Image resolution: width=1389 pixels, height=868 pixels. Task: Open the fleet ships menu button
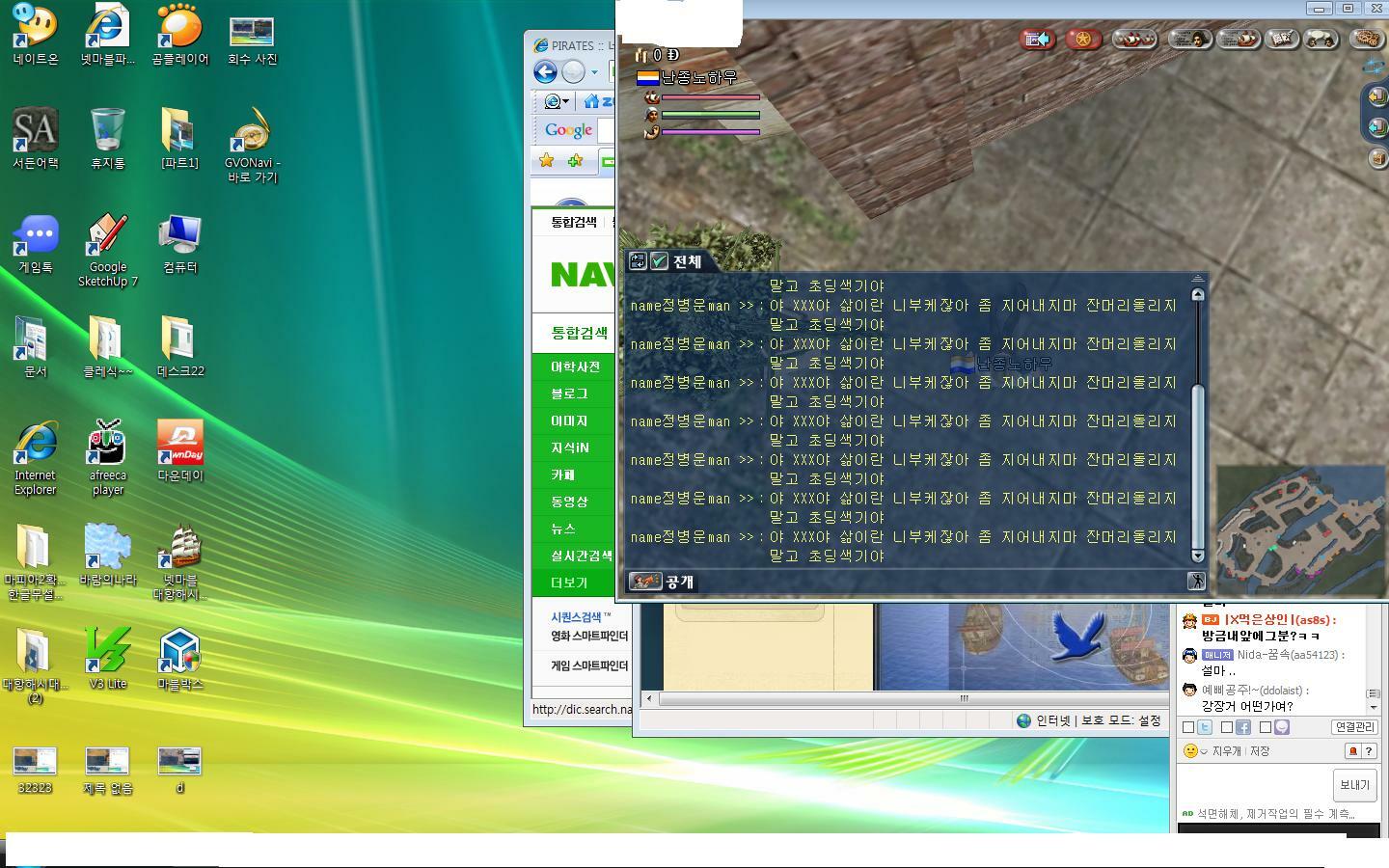1134,40
